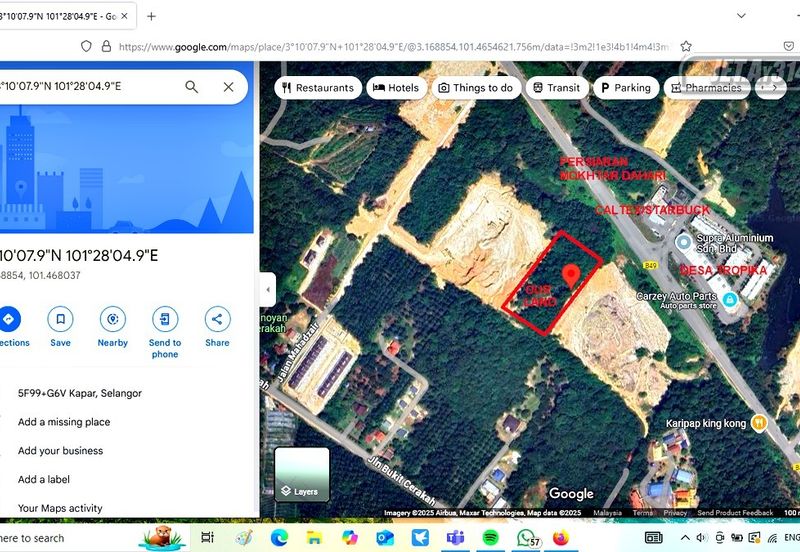Click the Save bookmark icon
The height and width of the screenshot is (552, 800).
point(60,320)
